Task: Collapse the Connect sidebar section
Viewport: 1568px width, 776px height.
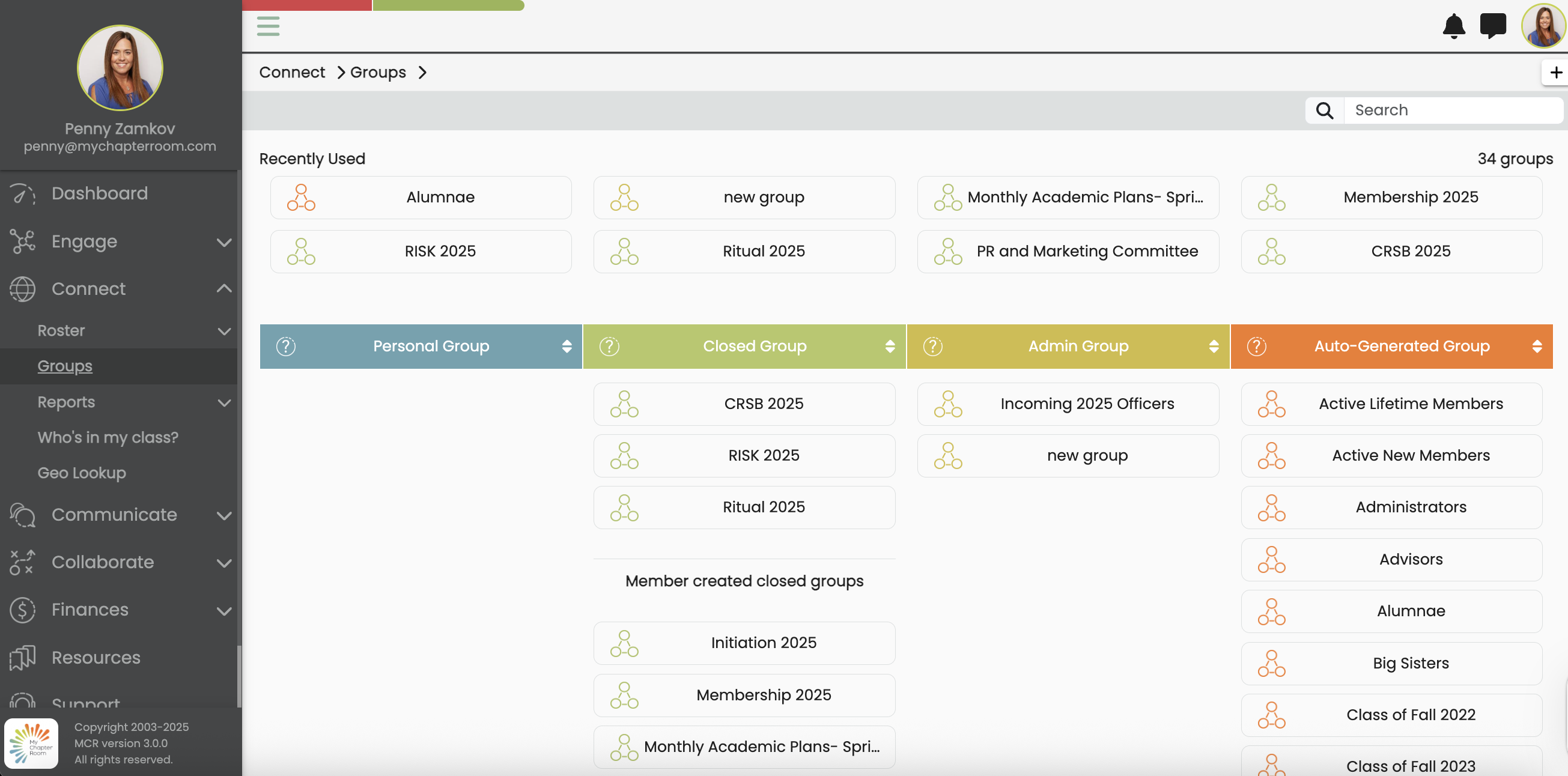Action: [x=223, y=288]
